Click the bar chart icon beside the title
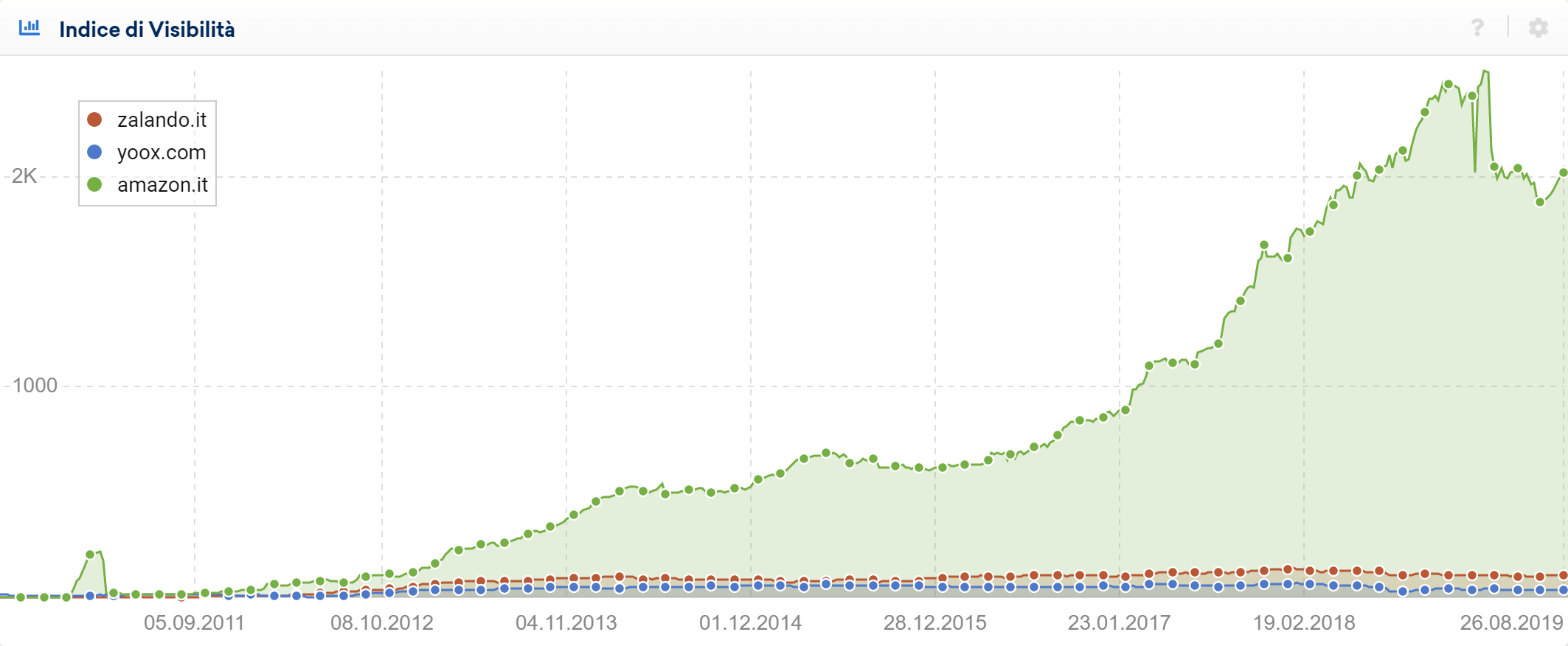1568x646 pixels. coord(30,28)
